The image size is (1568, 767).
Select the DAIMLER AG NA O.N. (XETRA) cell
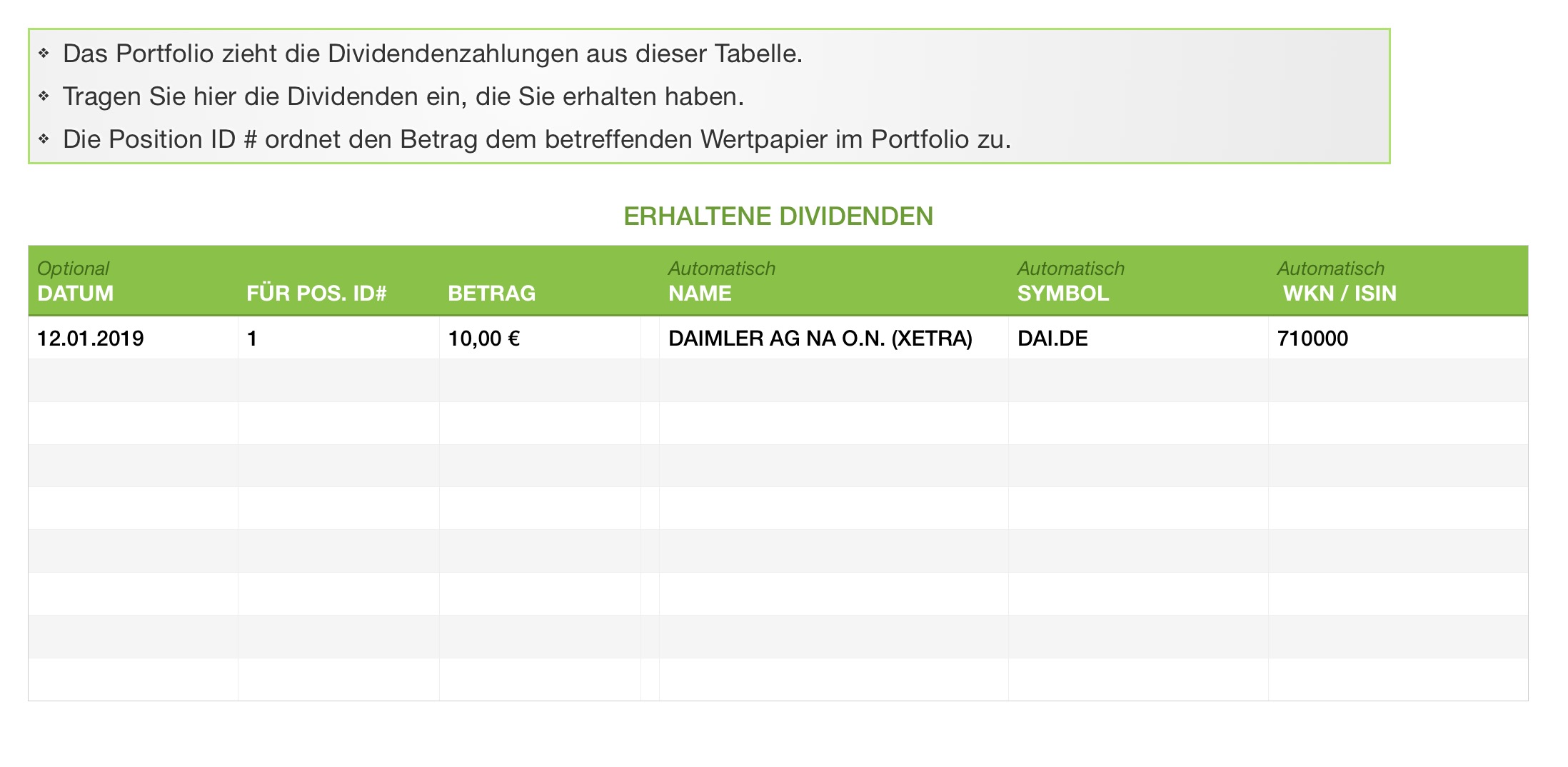(x=820, y=339)
